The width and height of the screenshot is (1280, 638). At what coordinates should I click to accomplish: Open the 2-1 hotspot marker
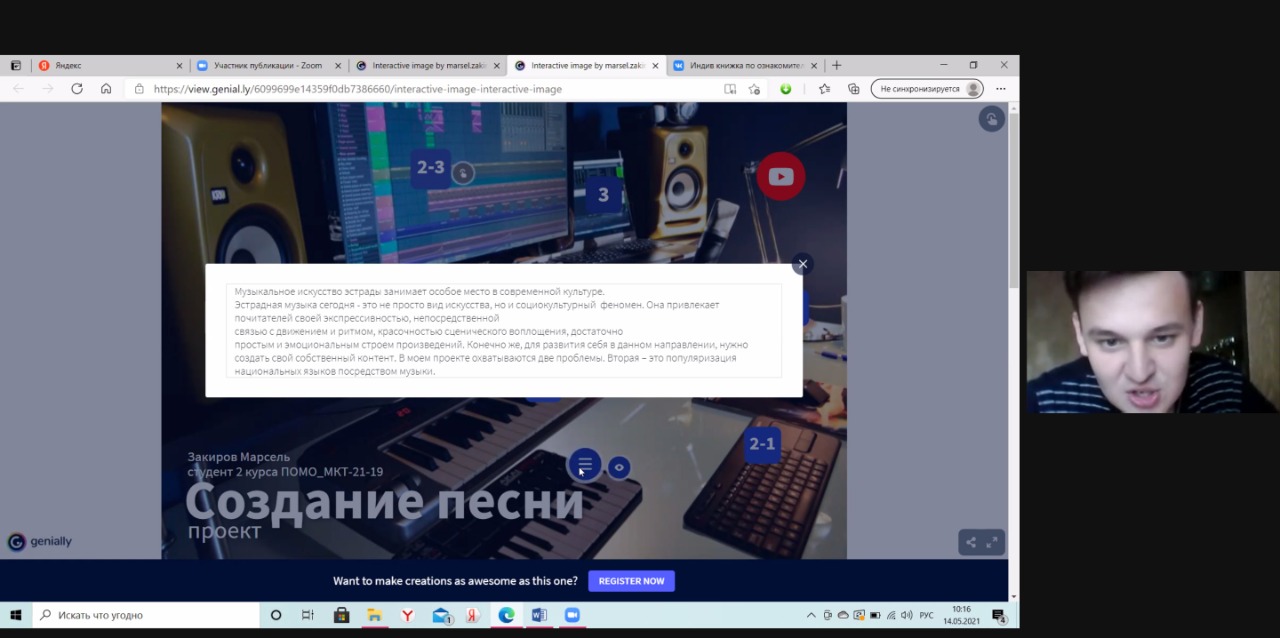click(762, 444)
